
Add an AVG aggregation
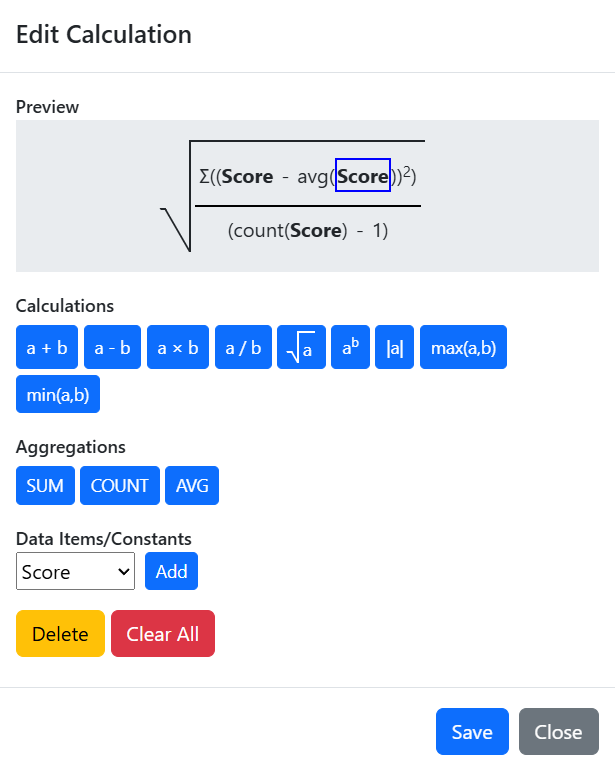point(192,485)
